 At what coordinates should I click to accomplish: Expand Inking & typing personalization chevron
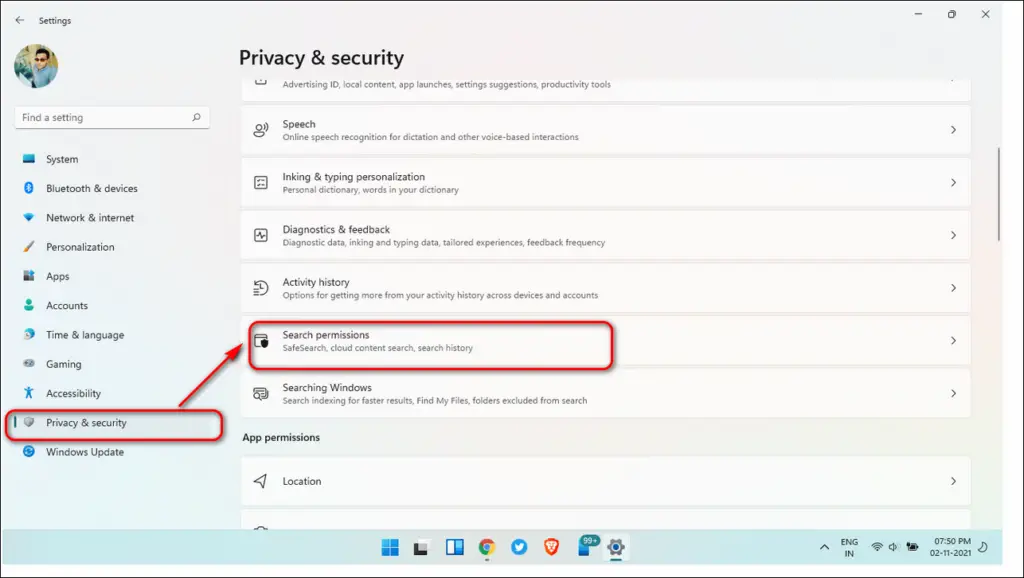953,183
